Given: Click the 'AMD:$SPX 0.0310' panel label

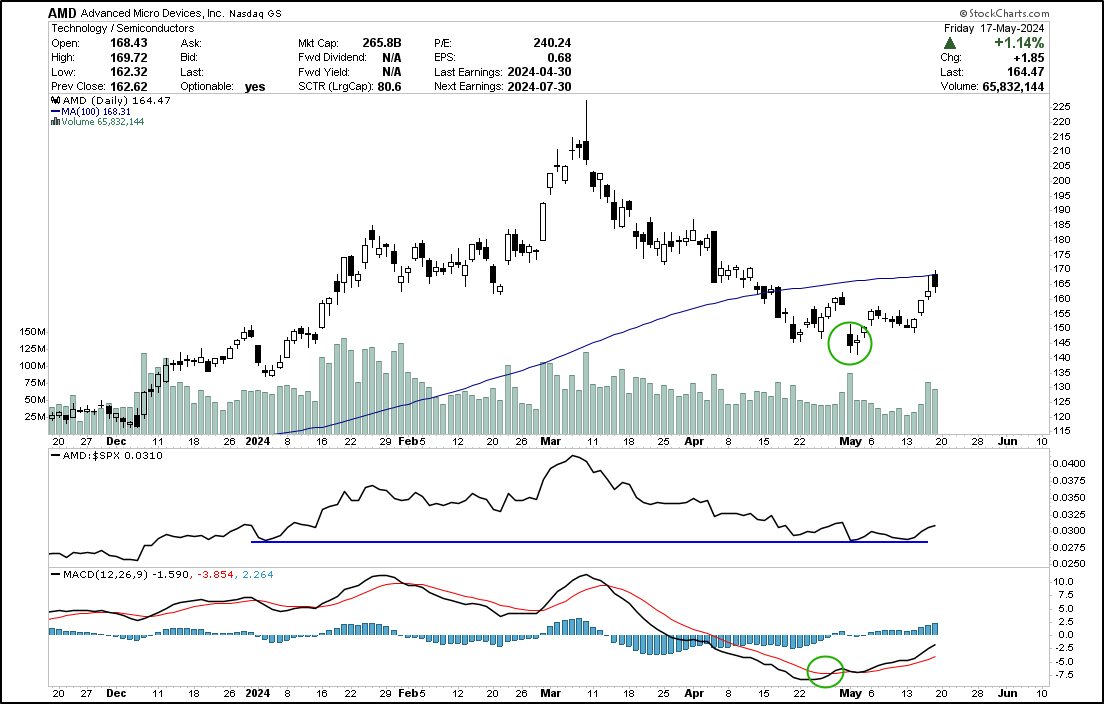Looking at the screenshot, I should point(113,455).
